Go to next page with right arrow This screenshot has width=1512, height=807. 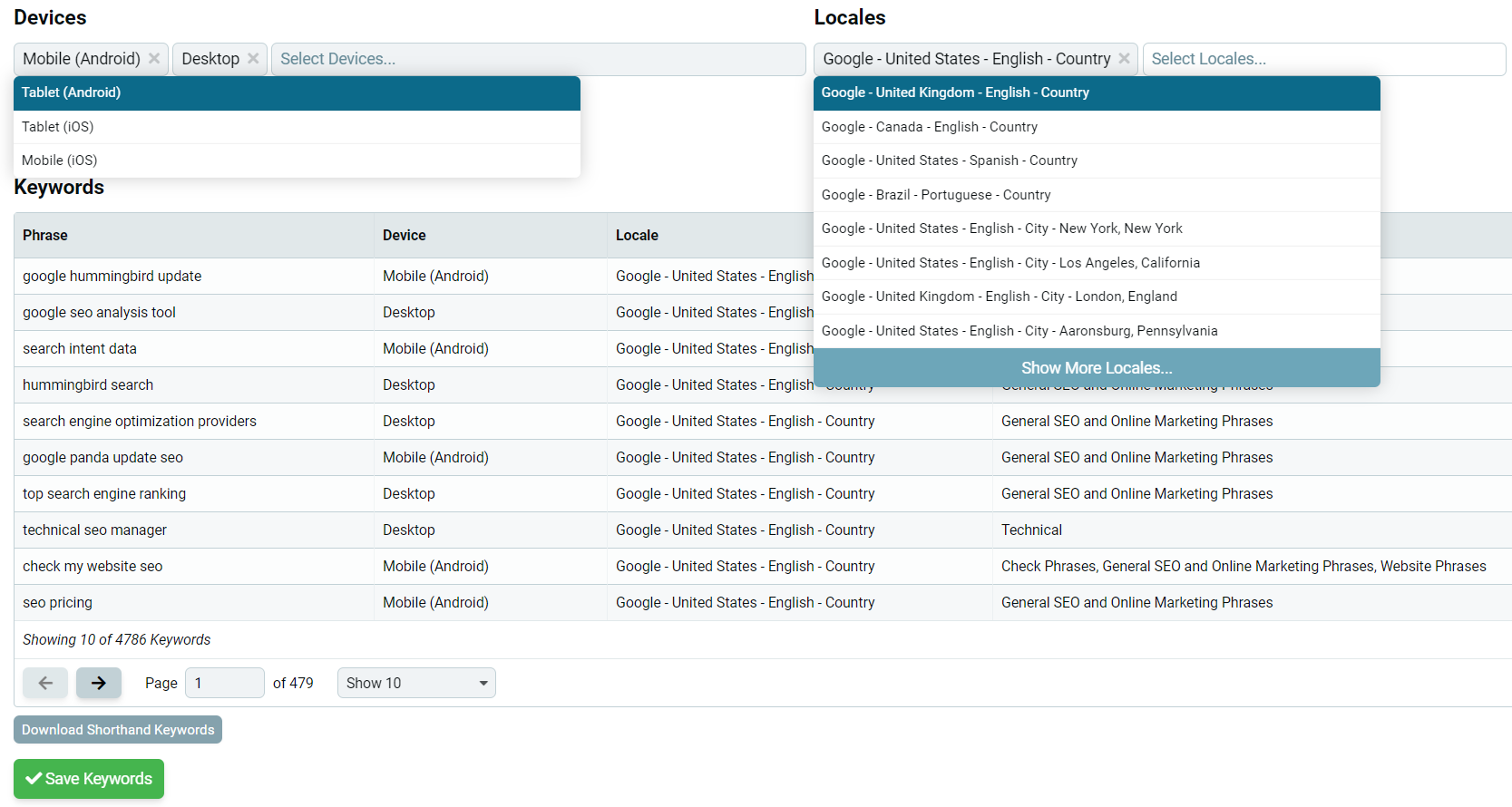pos(99,683)
